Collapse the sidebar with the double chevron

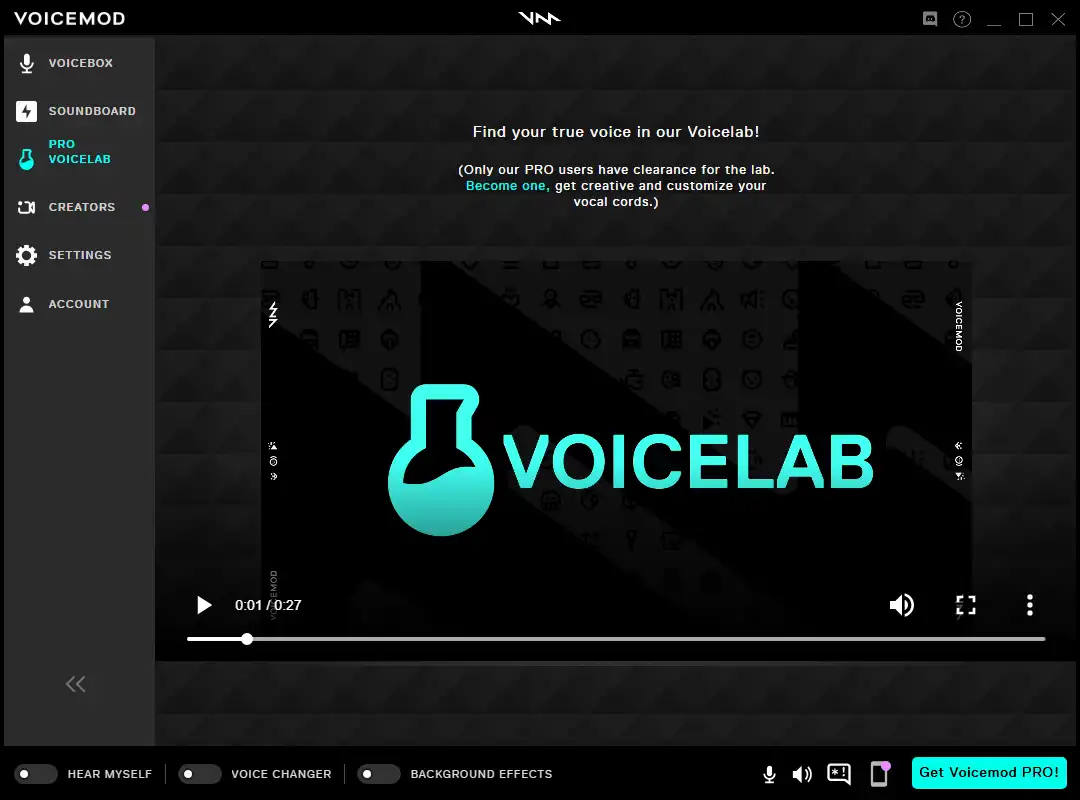pos(75,684)
